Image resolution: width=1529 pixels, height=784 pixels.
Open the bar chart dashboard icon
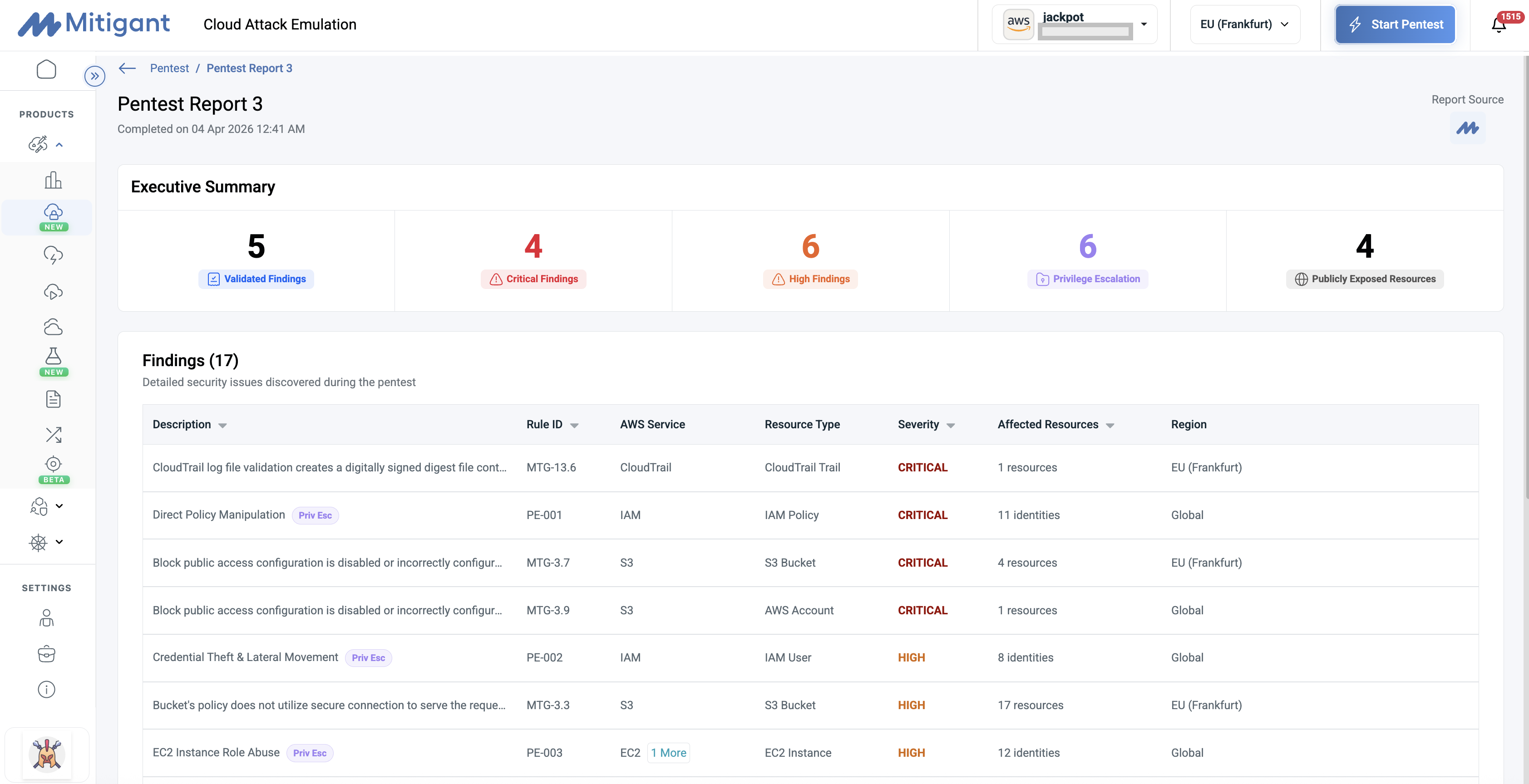(x=53, y=180)
